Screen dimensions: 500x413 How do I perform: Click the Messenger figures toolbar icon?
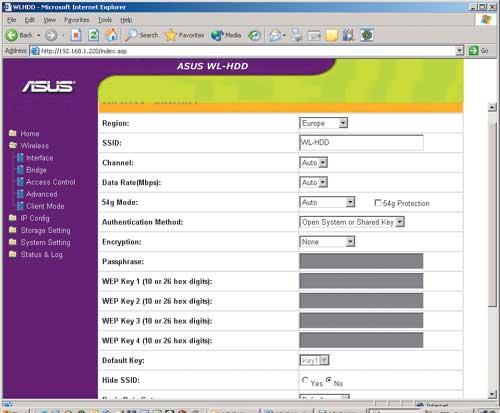348,35
